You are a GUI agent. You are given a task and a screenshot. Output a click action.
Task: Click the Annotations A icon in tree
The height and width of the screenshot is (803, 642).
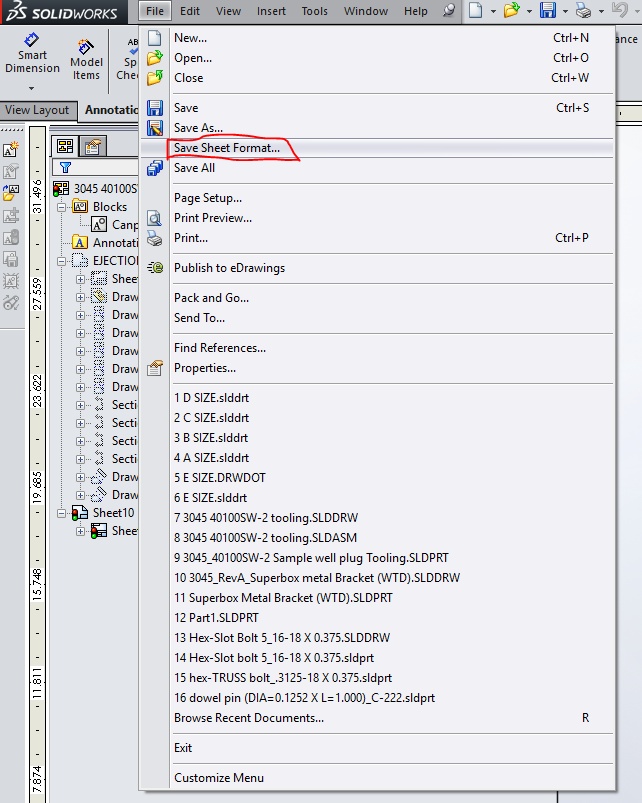(80, 242)
